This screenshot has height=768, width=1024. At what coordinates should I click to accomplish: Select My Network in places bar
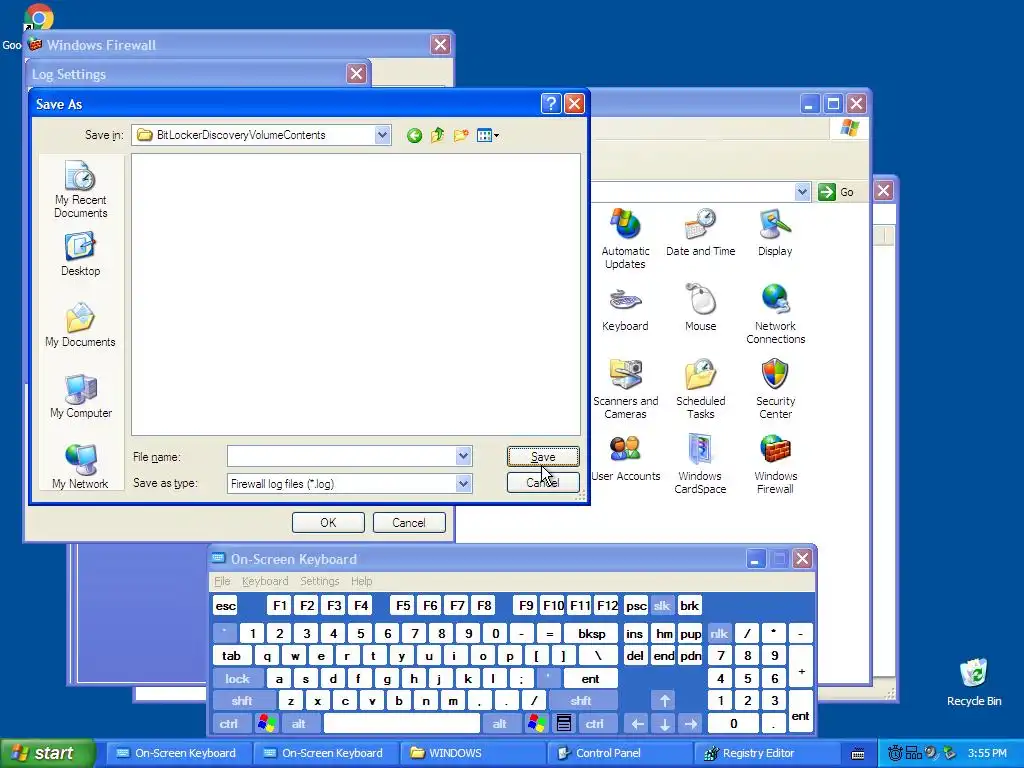[80, 466]
